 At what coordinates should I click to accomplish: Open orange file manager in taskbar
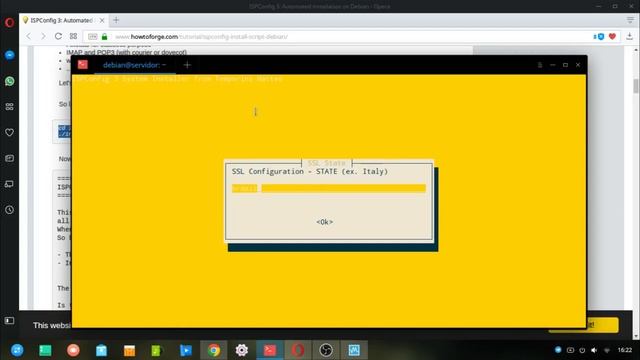click(x=129, y=350)
